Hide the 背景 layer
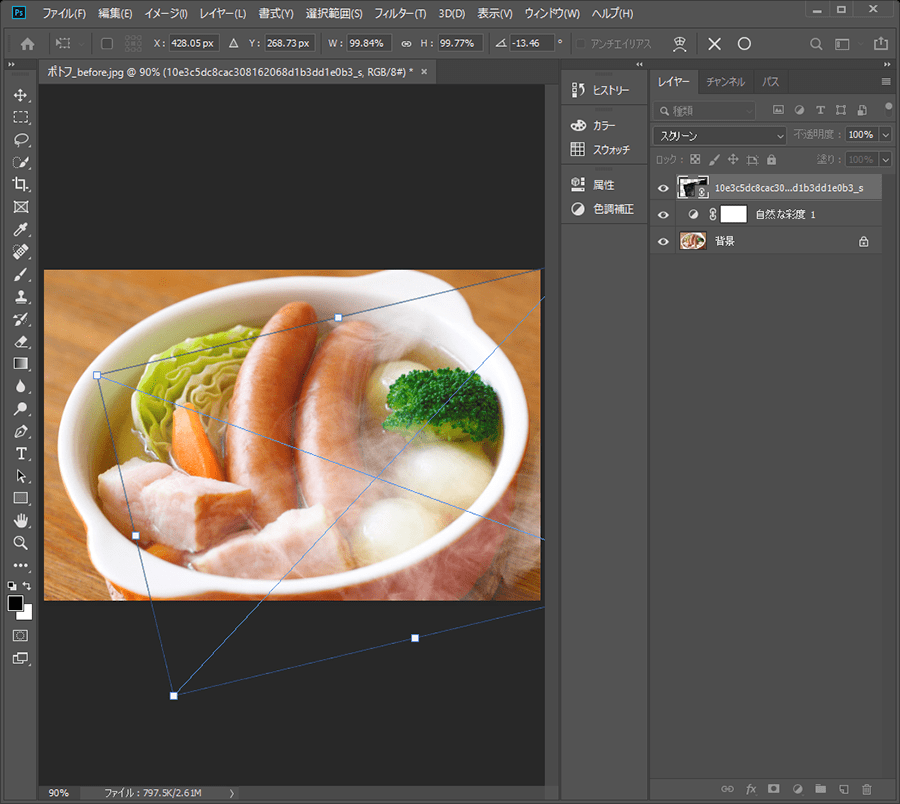The width and height of the screenshot is (900, 804). pyautogui.click(x=663, y=241)
